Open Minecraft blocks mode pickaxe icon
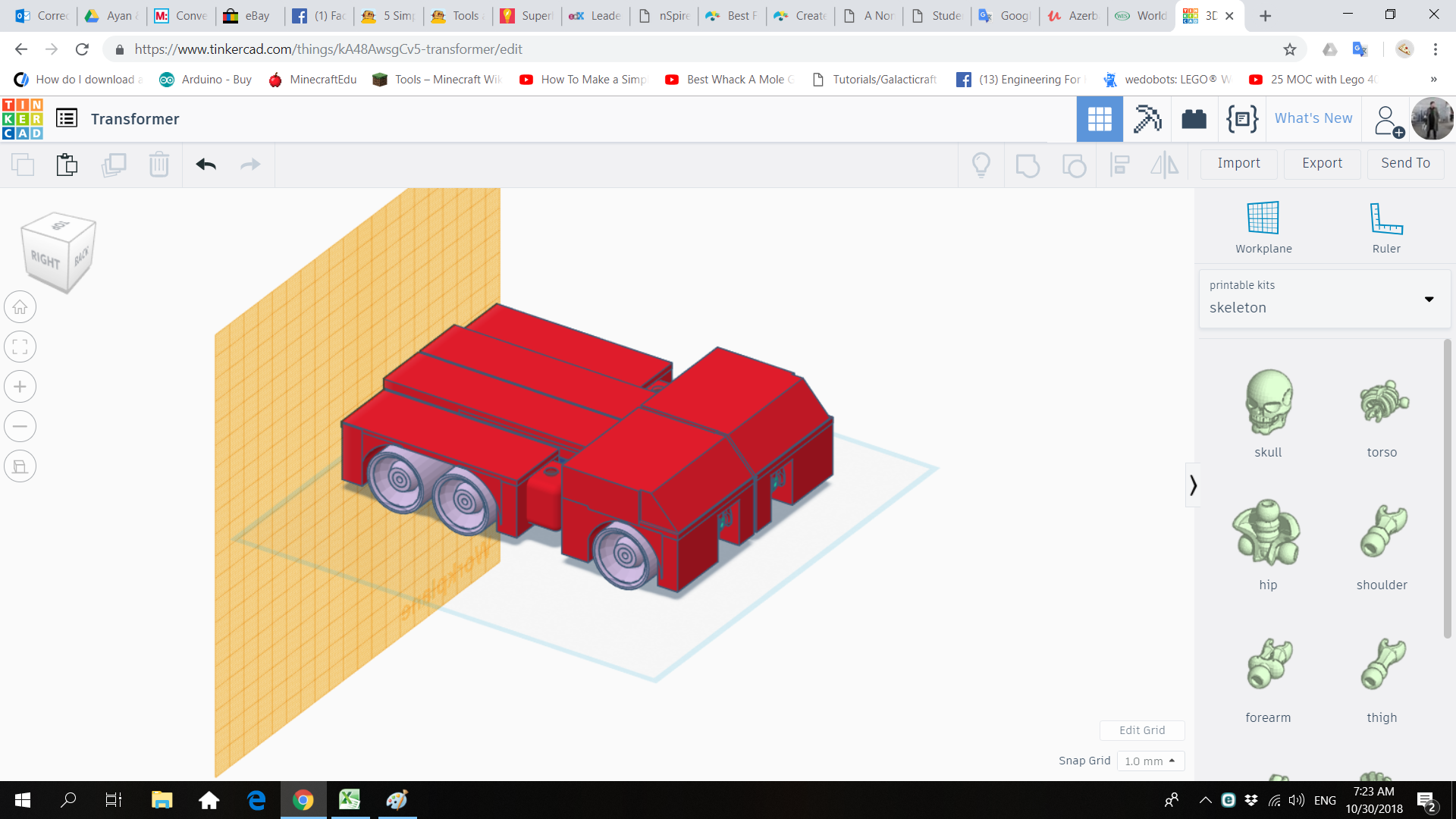1456x819 pixels. point(1147,119)
